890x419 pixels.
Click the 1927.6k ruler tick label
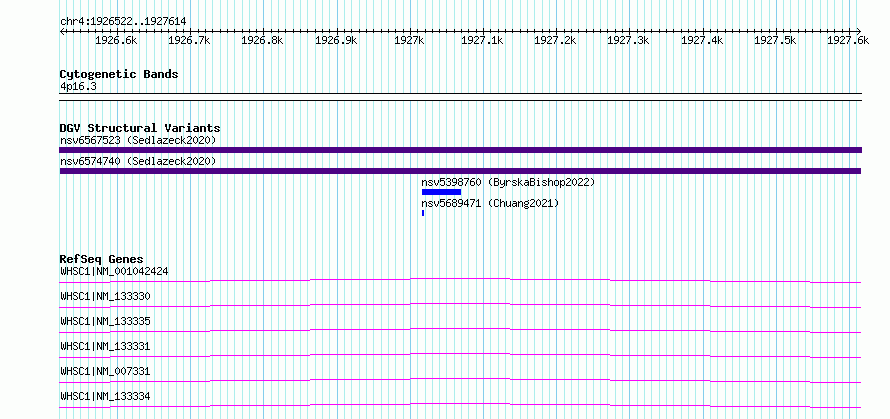848,40
